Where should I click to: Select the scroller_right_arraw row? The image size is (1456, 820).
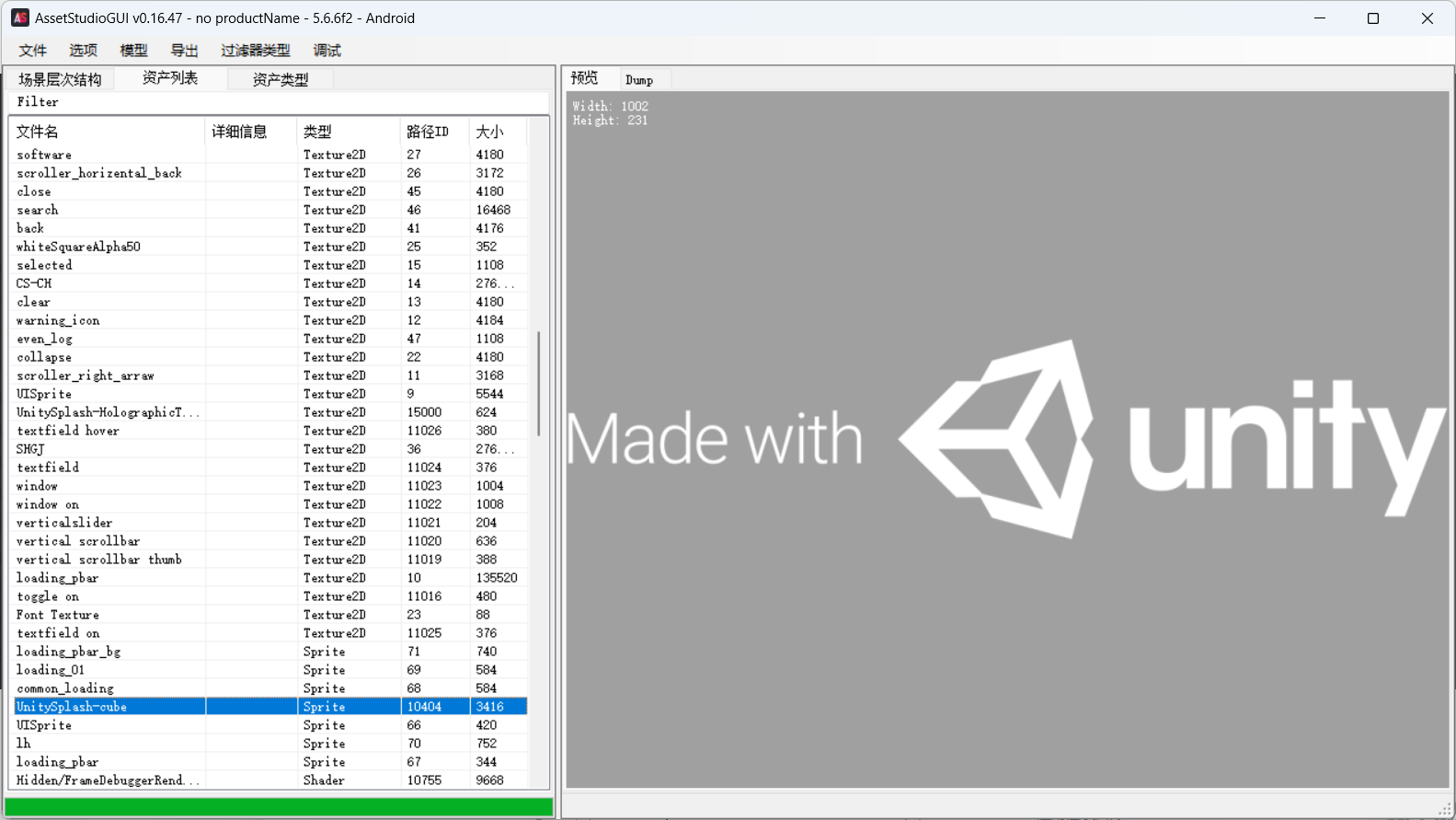pyautogui.click(x=271, y=375)
